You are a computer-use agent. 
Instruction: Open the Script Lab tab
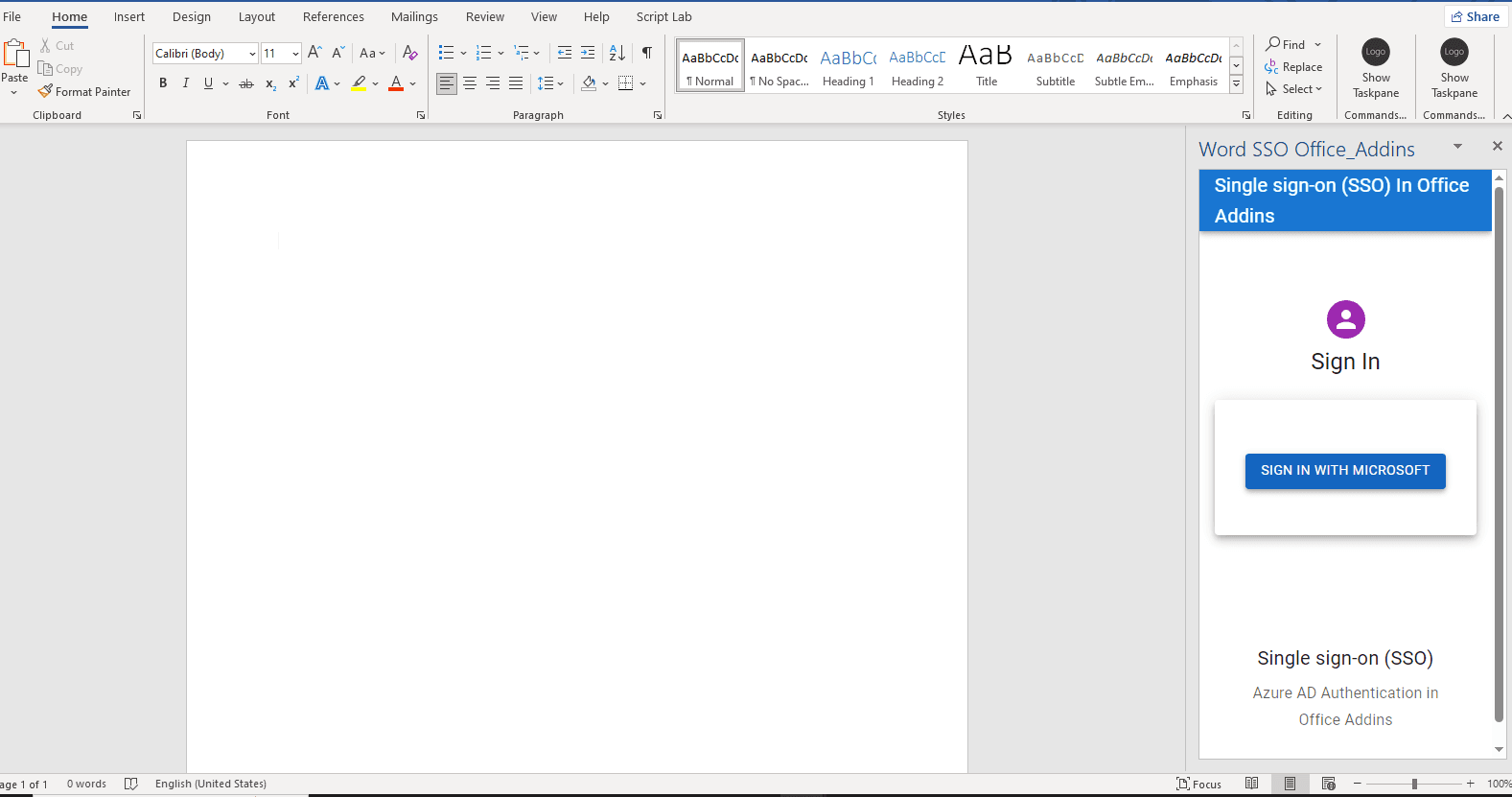point(664,16)
